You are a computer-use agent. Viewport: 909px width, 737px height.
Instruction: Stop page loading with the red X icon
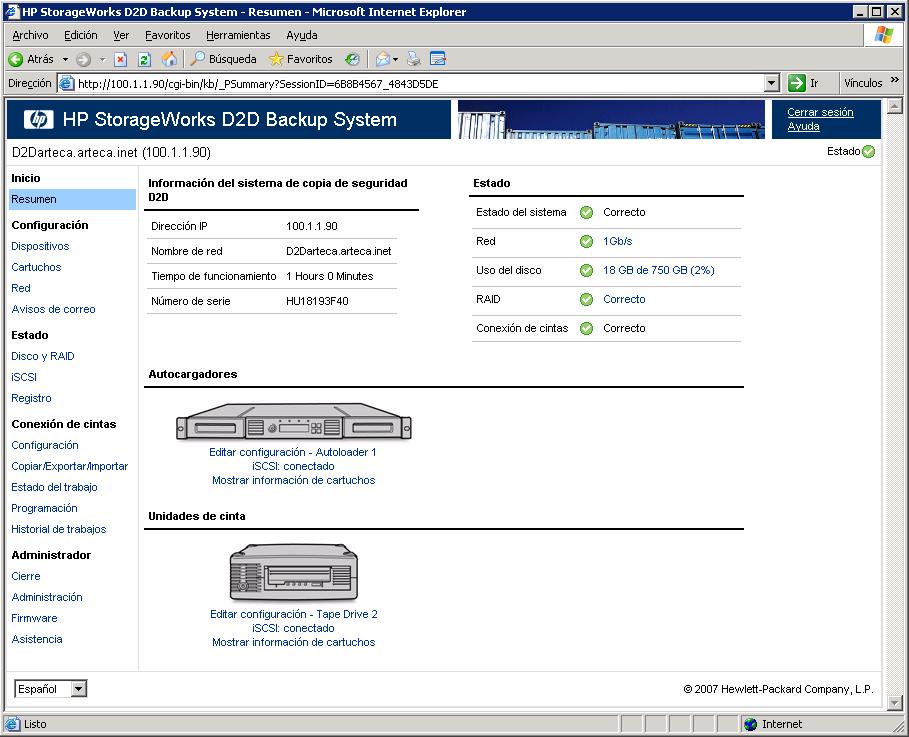coord(120,59)
